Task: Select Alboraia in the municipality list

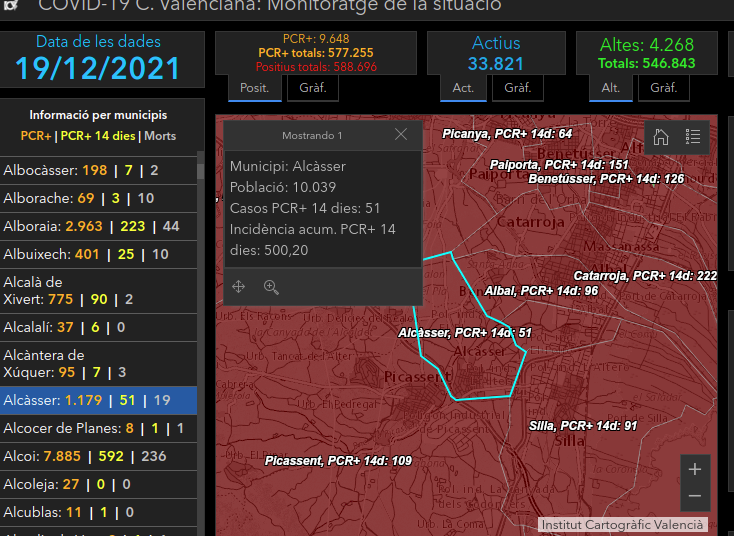Action: pyautogui.click(x=92, y=226)
